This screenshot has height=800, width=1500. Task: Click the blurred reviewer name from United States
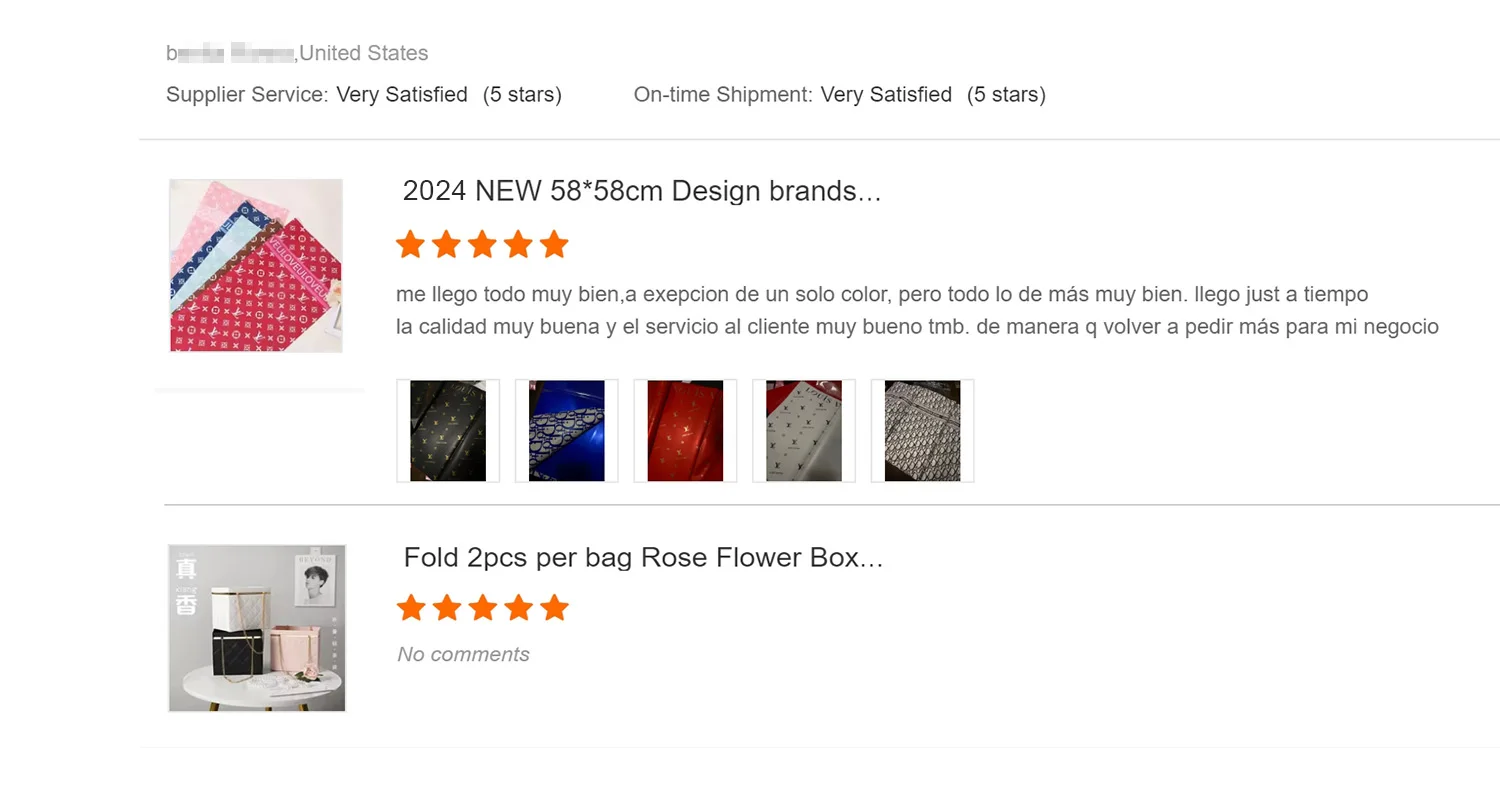(230, 53)
